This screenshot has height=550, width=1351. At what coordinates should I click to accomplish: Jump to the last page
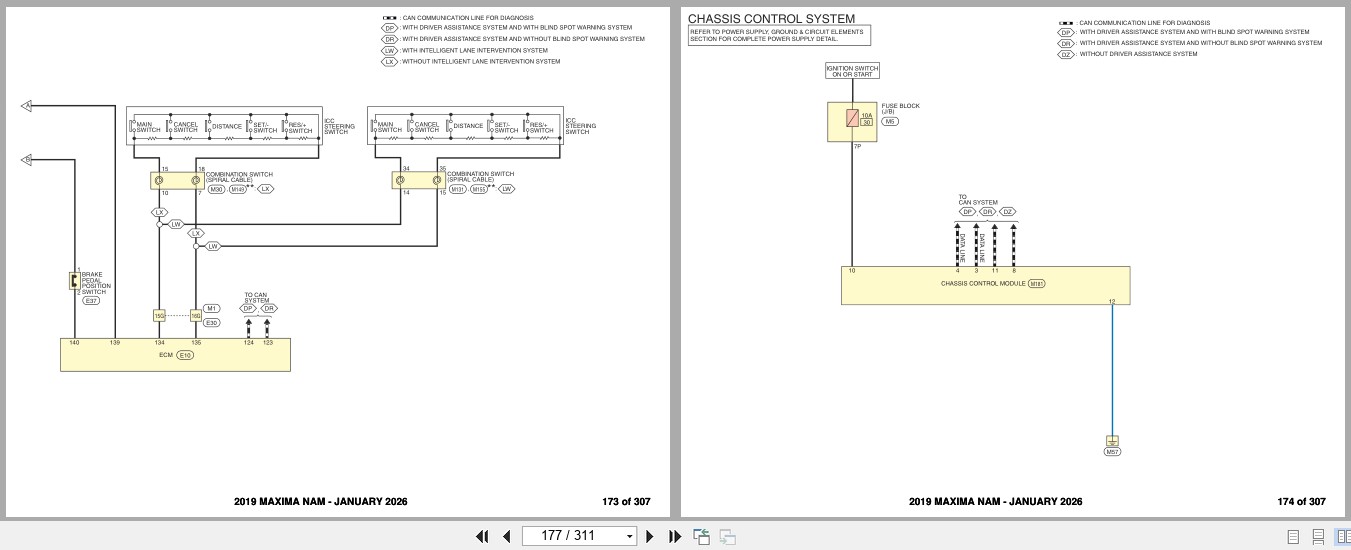tap(674, 536)
